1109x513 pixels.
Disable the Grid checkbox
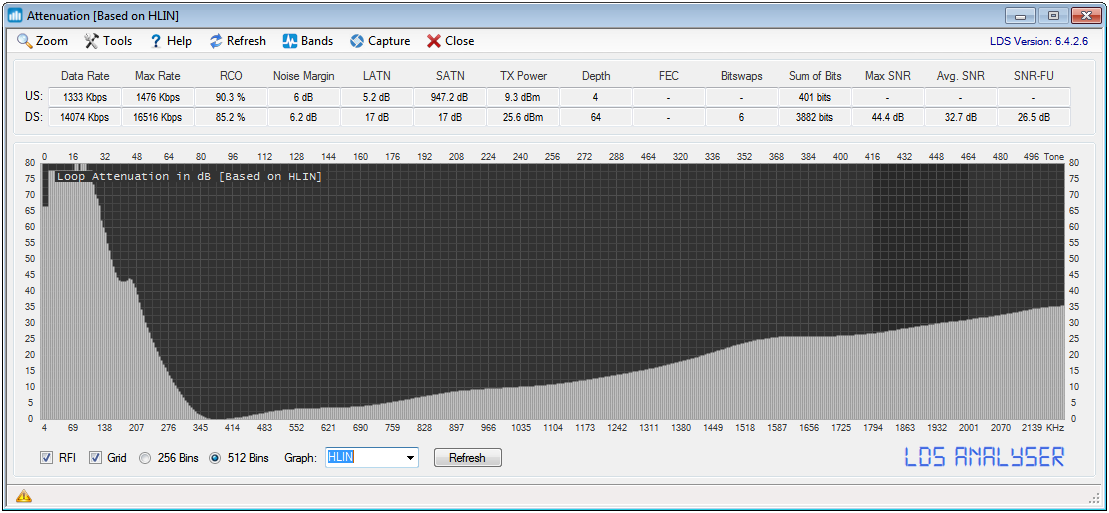pos(96,458)
